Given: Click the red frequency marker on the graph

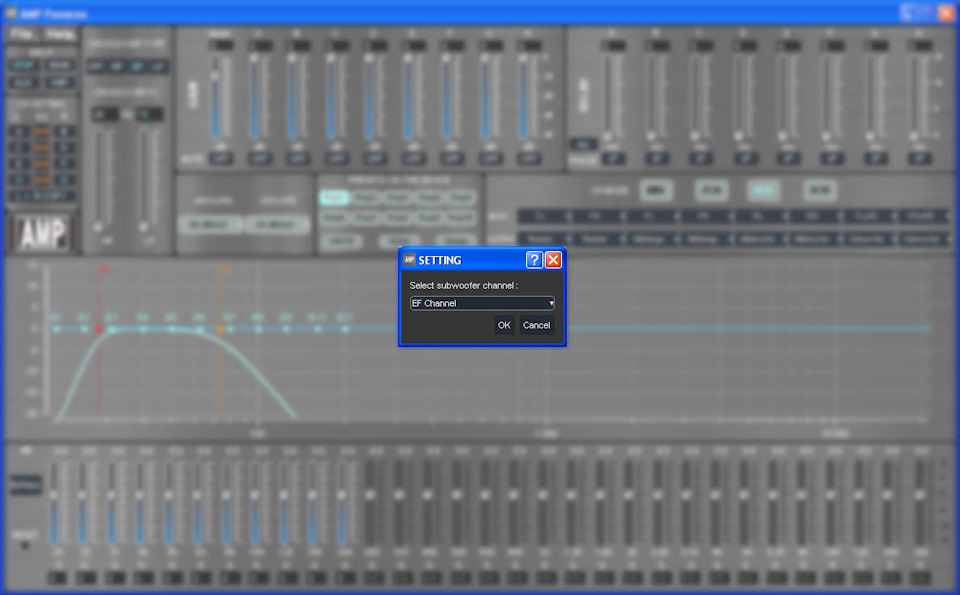Looking at the screenshot, I should (x=99, y=329).
